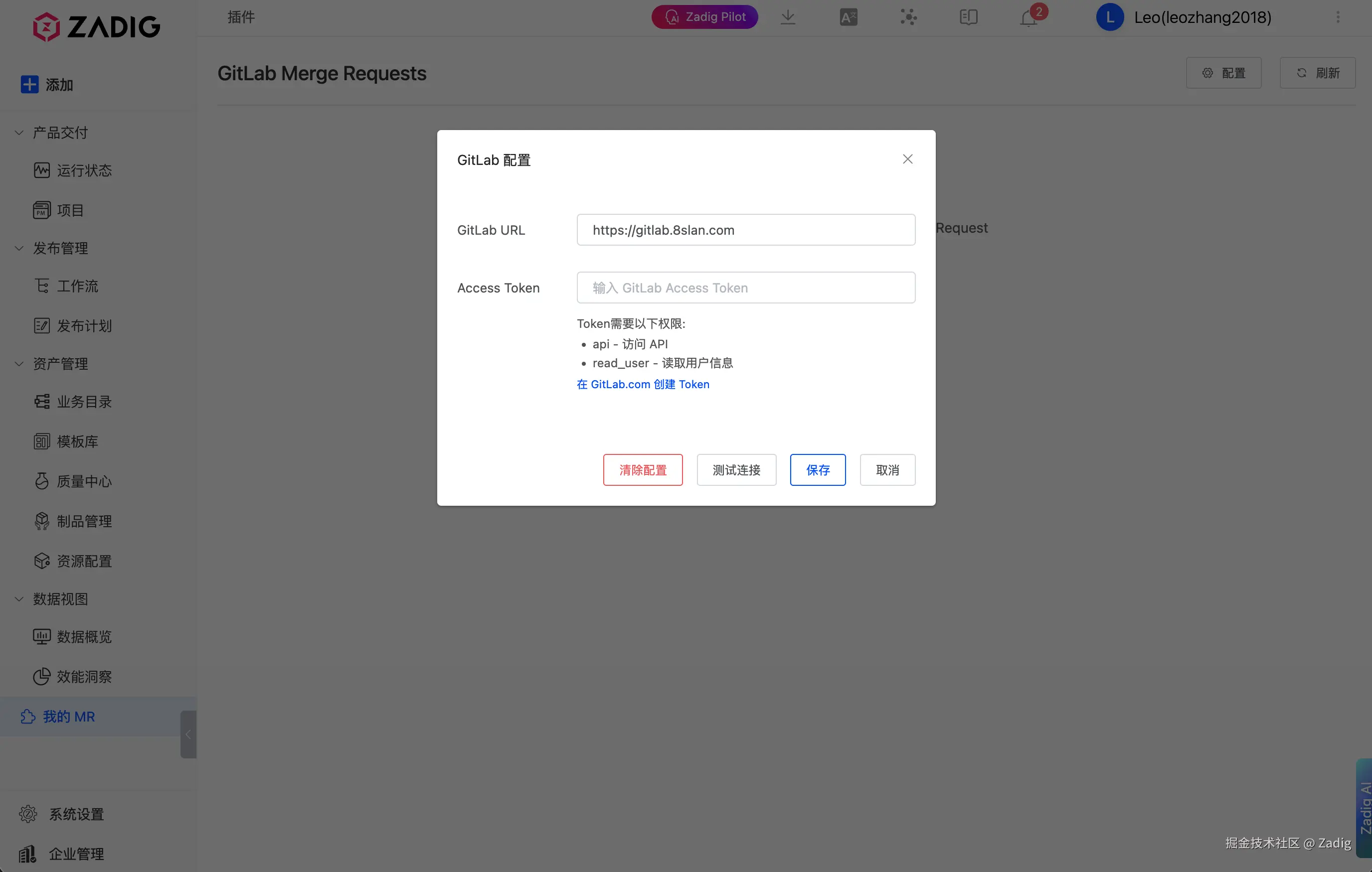Collapse the 发布管理 section
This screenshot has height=872, width=1372.
coord(19,248)
